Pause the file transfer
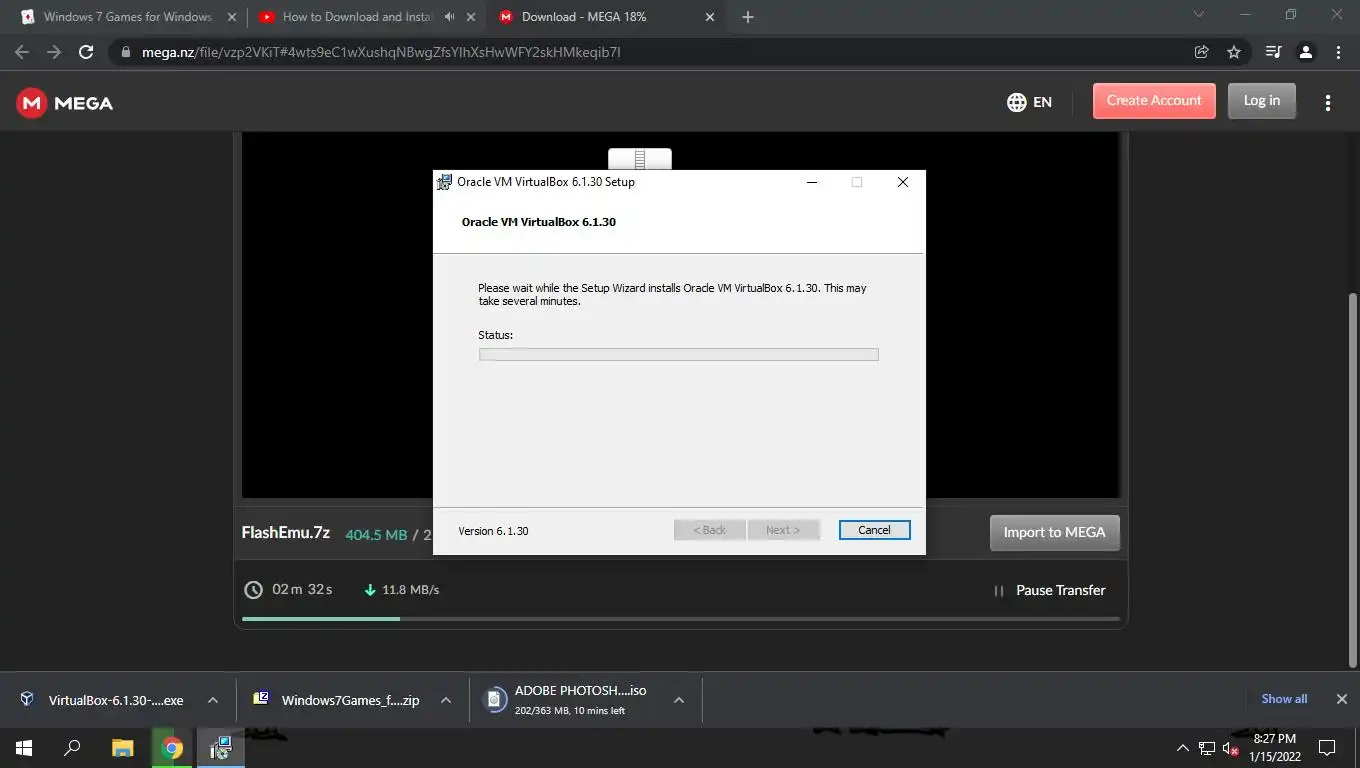This screenshot has width=1360, height=768. pos(1049,590)
